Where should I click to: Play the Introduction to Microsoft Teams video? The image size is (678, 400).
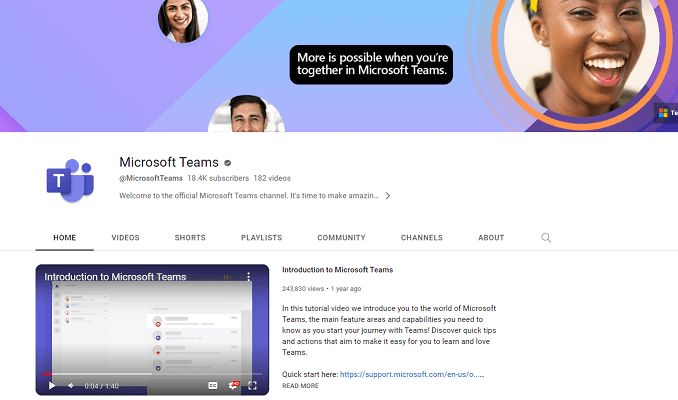point(52,385)
